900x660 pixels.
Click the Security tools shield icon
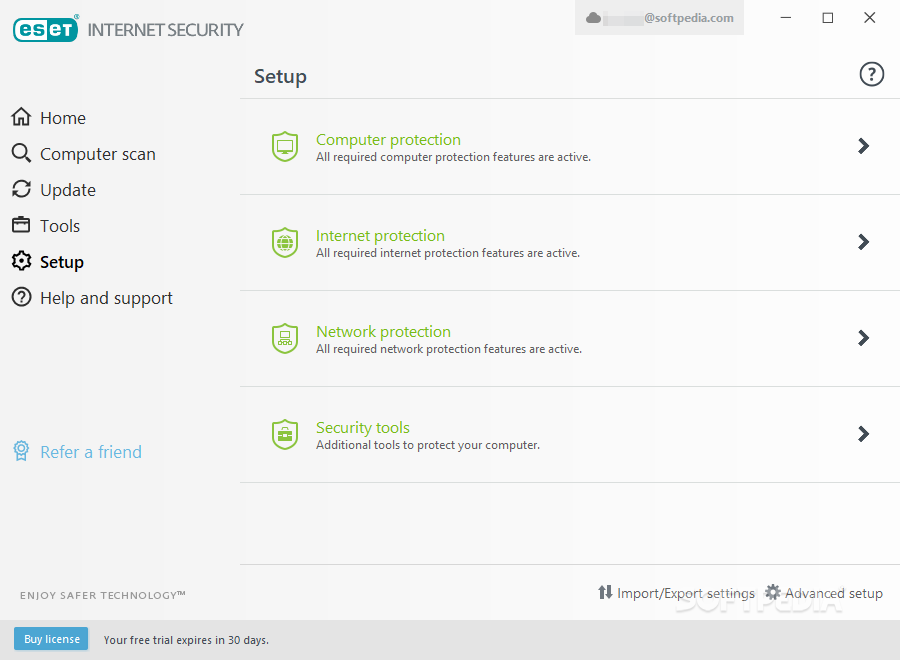[285, 434]
